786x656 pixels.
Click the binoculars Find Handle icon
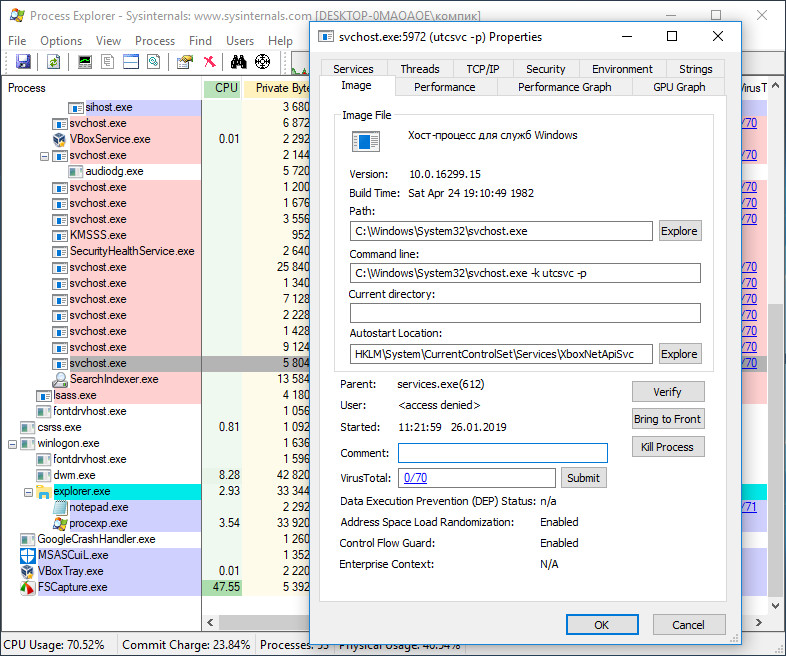[239, 62]
